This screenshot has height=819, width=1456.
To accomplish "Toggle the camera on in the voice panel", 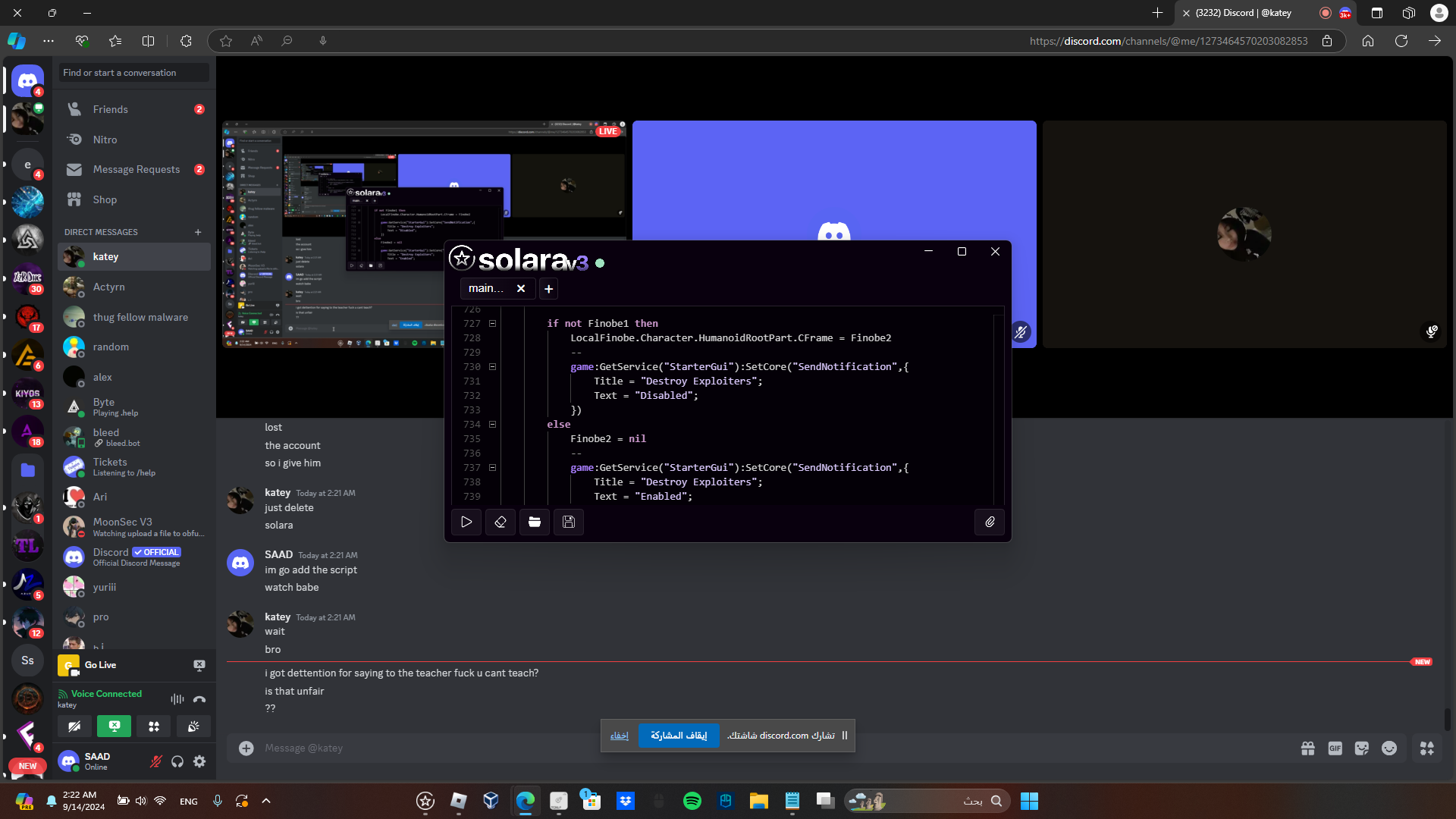I will pos(74,726).
